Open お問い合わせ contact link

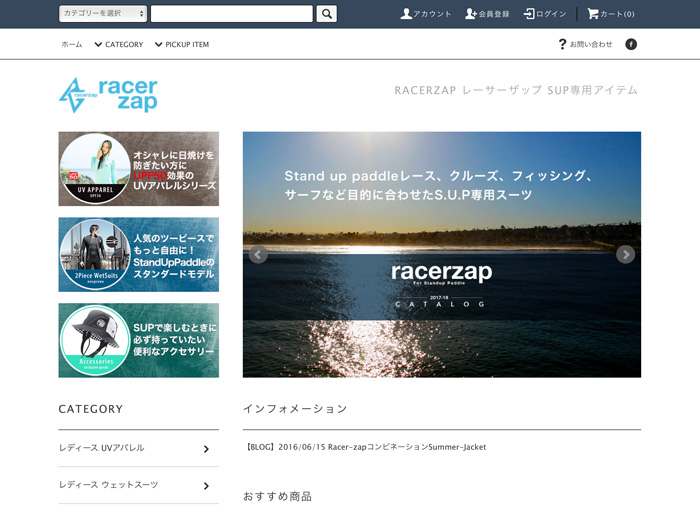click(585, 44)
